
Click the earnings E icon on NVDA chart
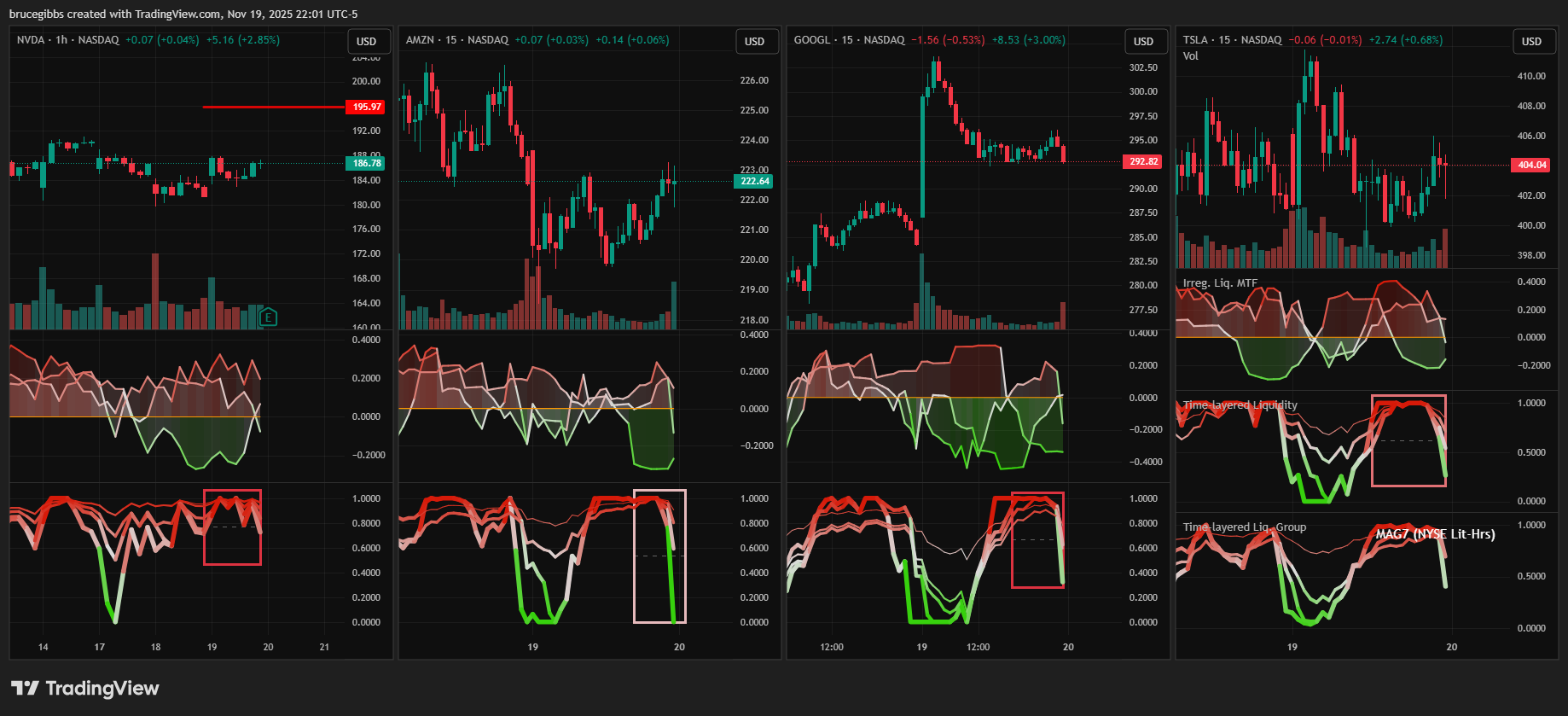(x=268, y=317)
